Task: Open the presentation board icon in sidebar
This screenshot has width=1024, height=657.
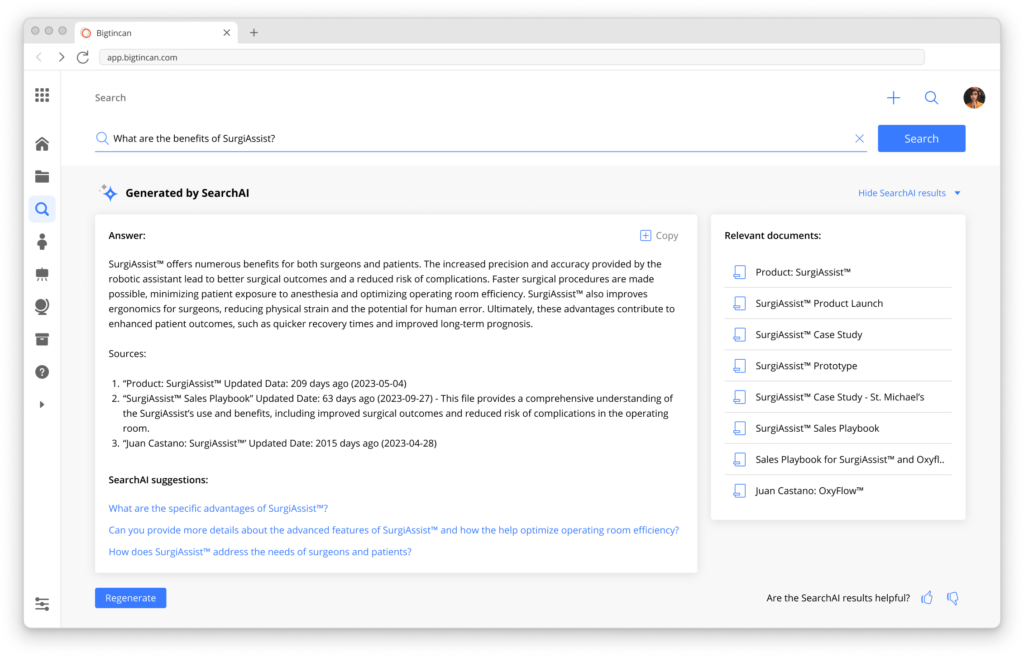Action: tap(42, 274)
